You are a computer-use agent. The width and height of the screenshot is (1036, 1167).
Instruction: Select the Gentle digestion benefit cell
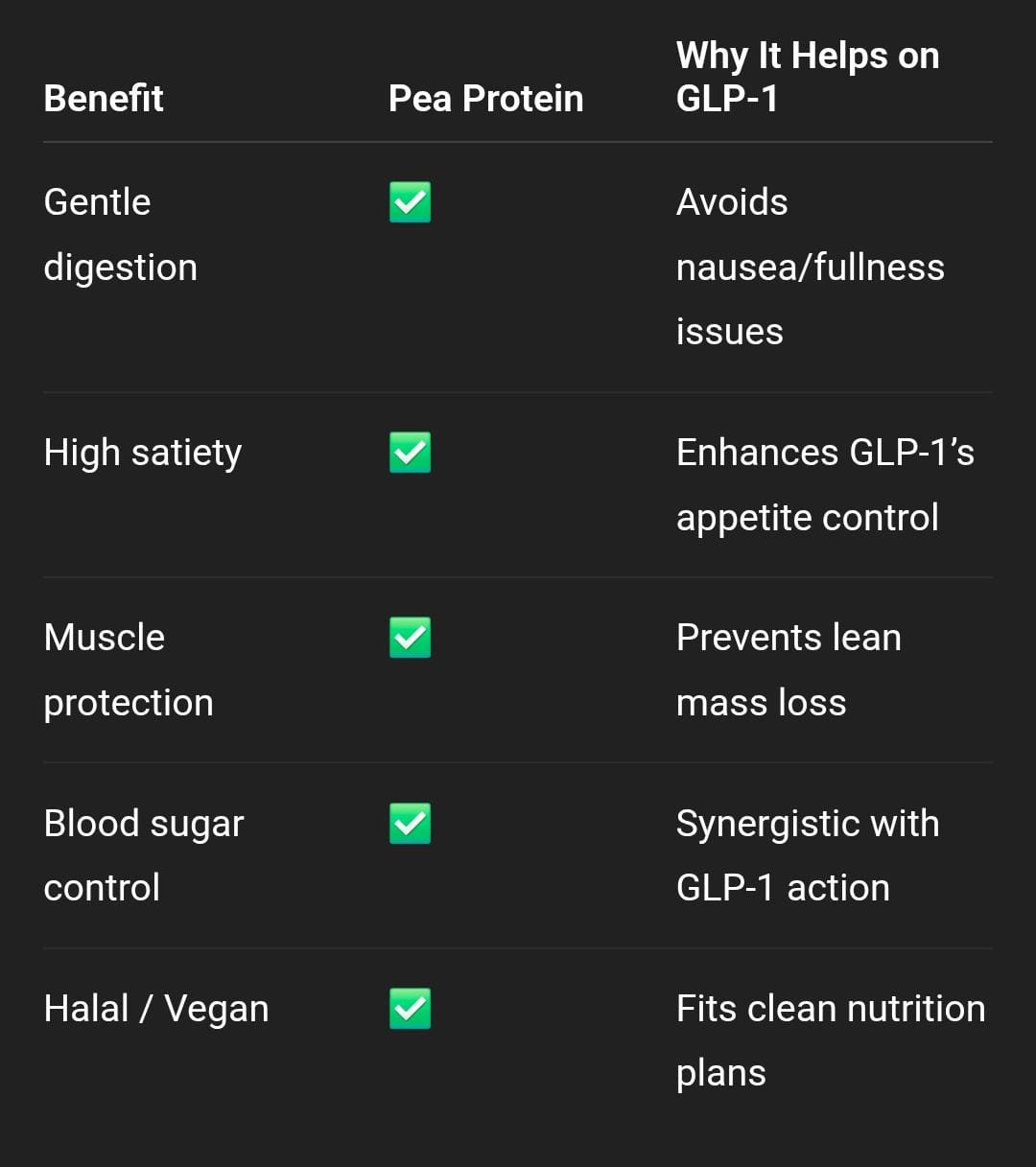coord(121,235)
